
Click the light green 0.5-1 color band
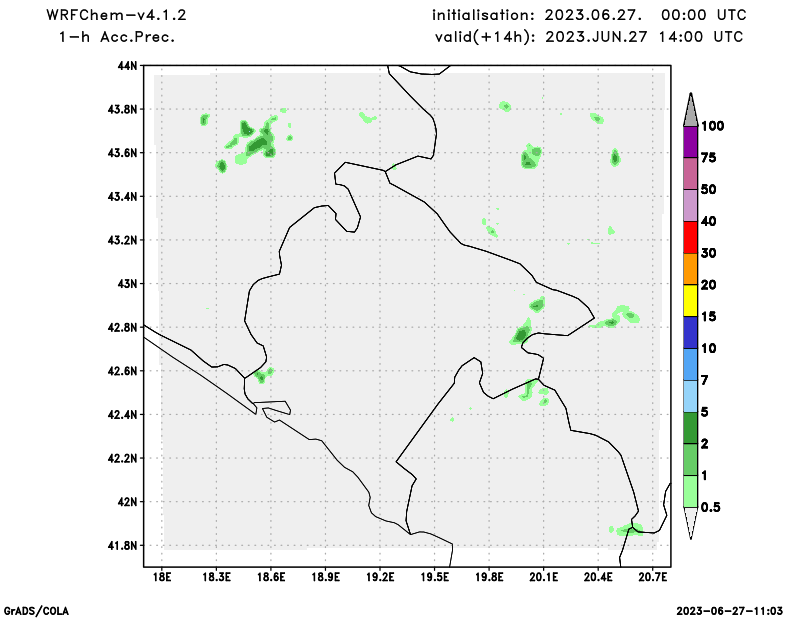pos(690,491)
